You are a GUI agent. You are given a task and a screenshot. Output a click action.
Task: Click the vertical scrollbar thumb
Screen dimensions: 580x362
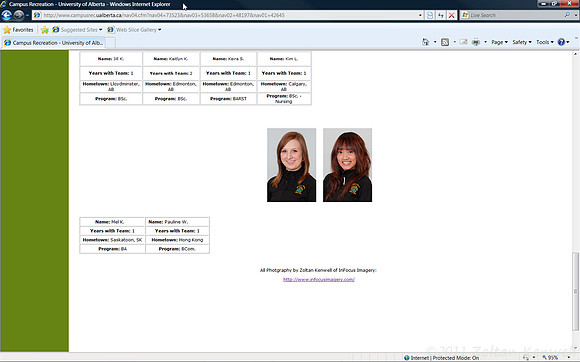click(x=575, y=291)
